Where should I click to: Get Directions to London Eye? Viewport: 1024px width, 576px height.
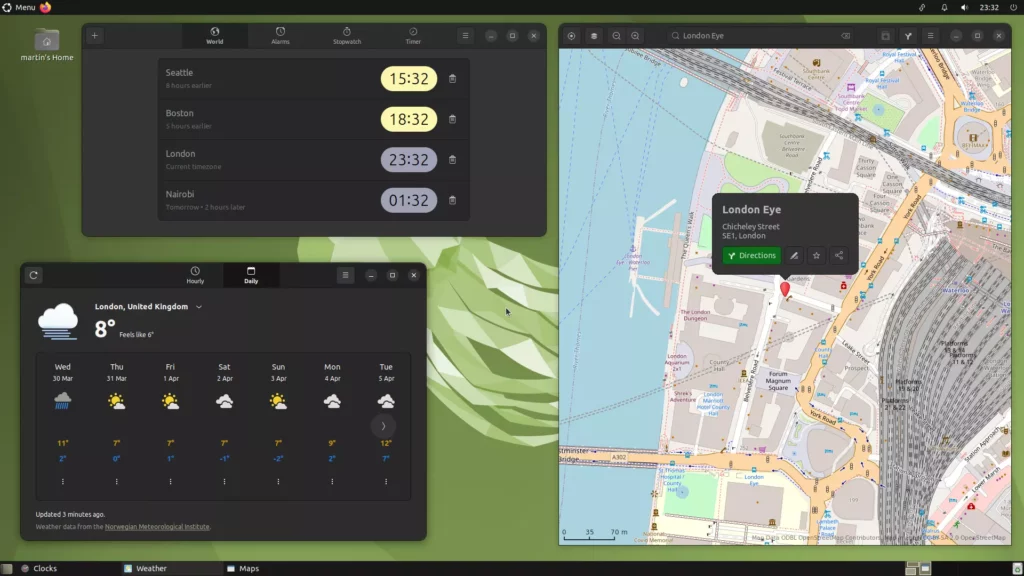[751, 255]
